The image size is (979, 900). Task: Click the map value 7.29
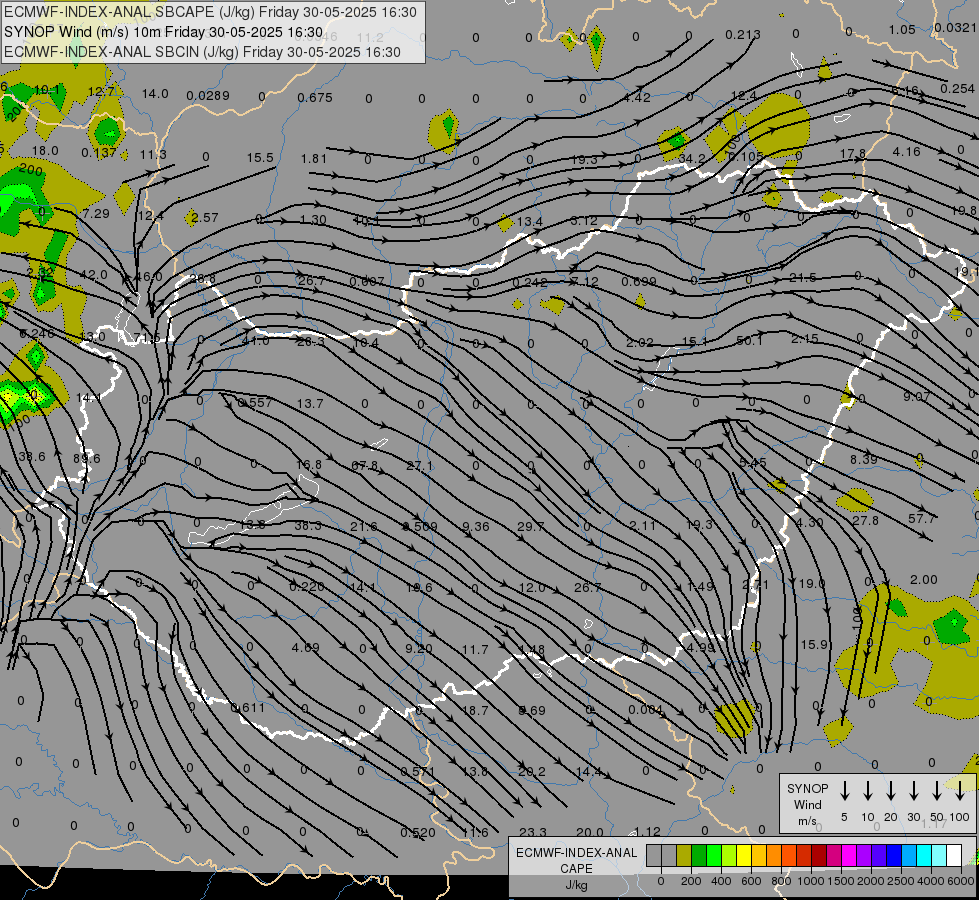pyautogui.click(x=96, y=214)
